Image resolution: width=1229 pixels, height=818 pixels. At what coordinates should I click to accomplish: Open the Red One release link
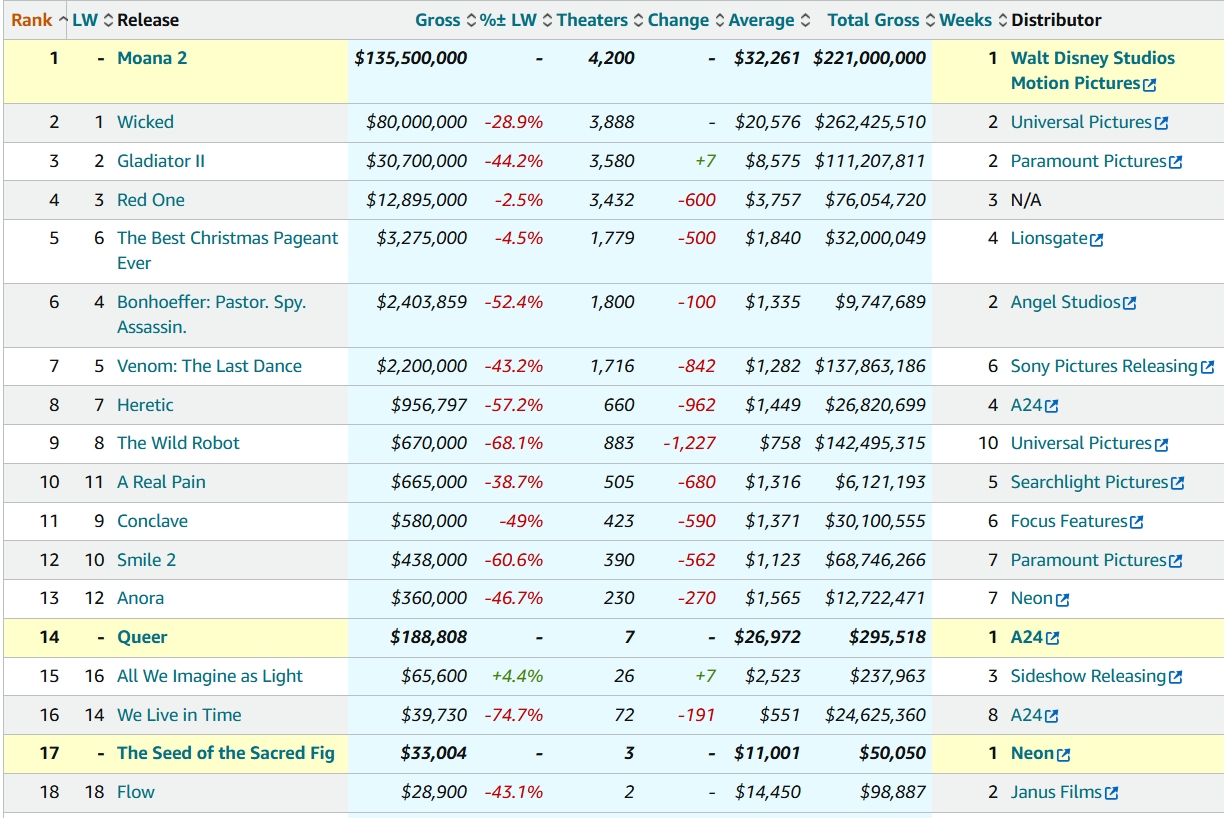point(151,200)
